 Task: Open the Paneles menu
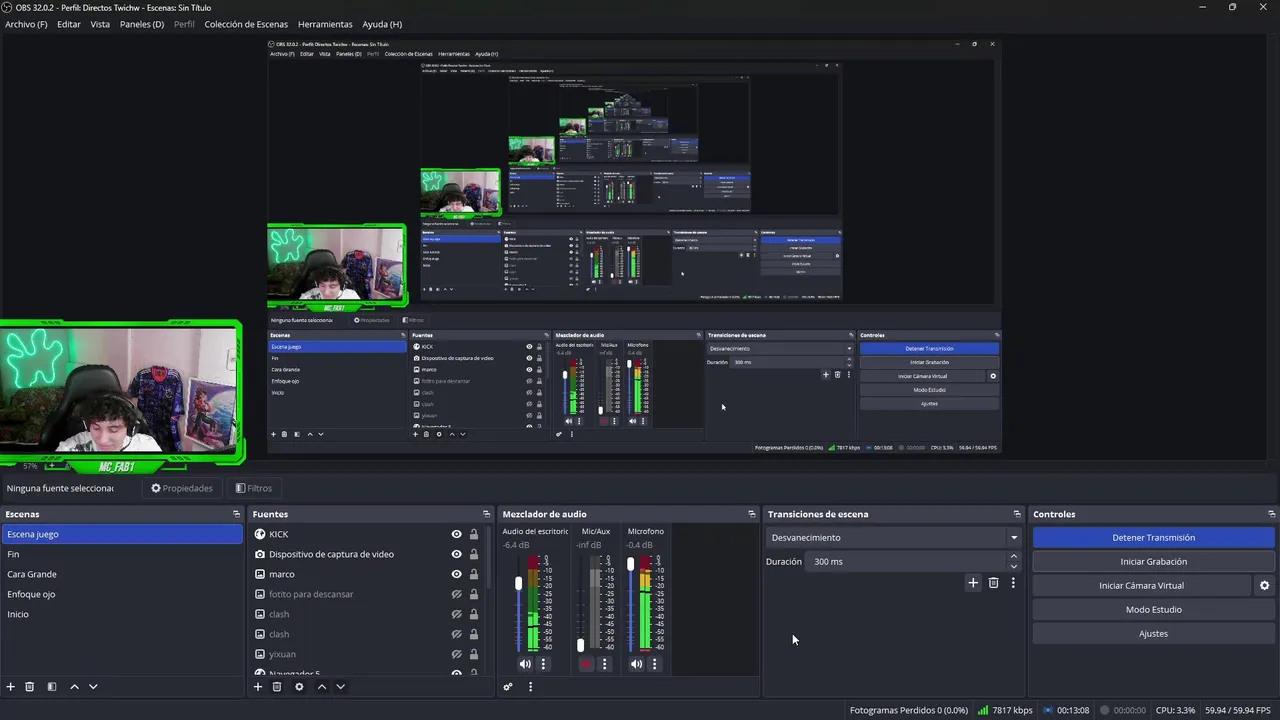pos(142,24)
